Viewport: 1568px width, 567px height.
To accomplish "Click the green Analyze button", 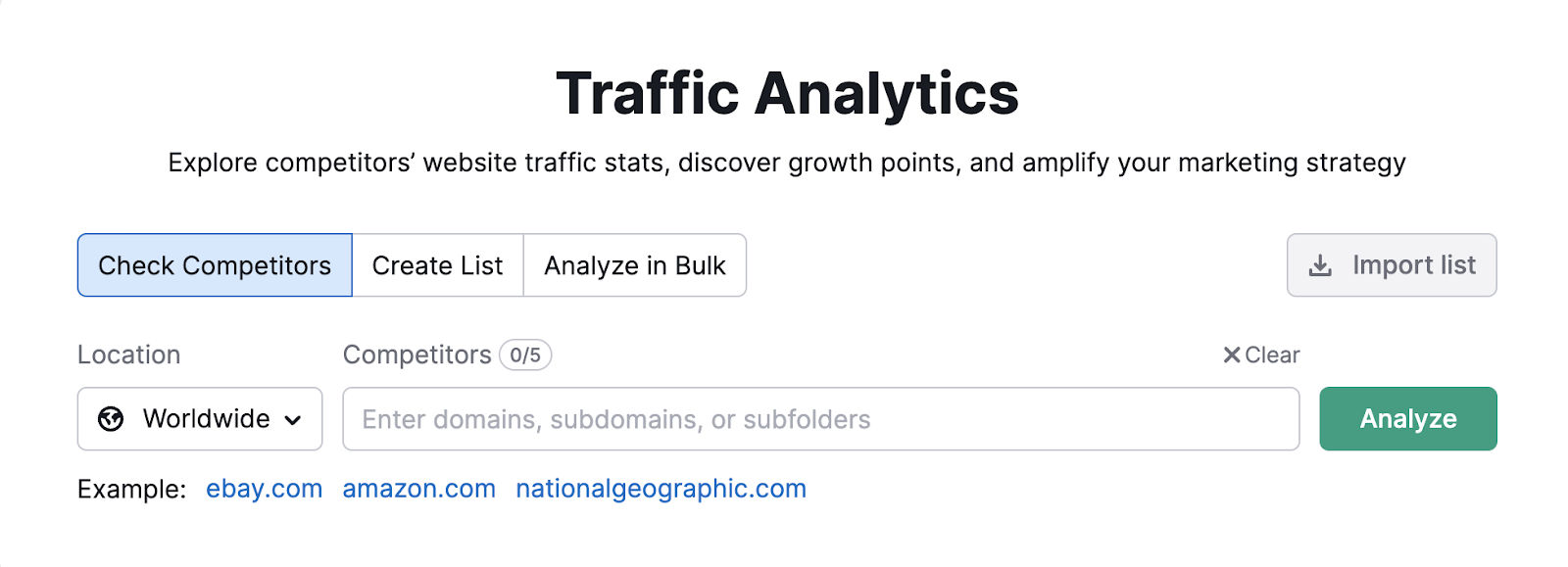I will click(x=1408, y=419).
